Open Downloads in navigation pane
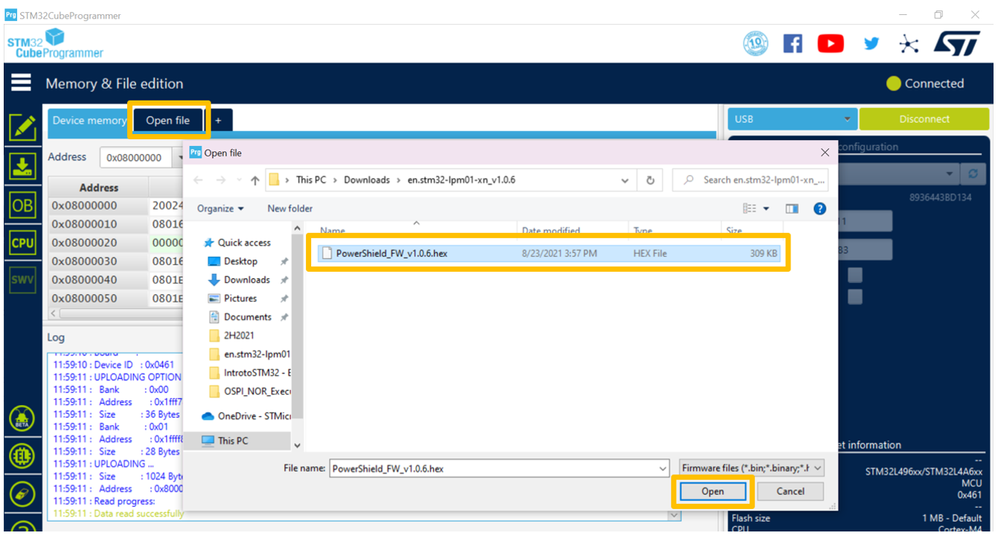998x536 pixels. [246, 279]
